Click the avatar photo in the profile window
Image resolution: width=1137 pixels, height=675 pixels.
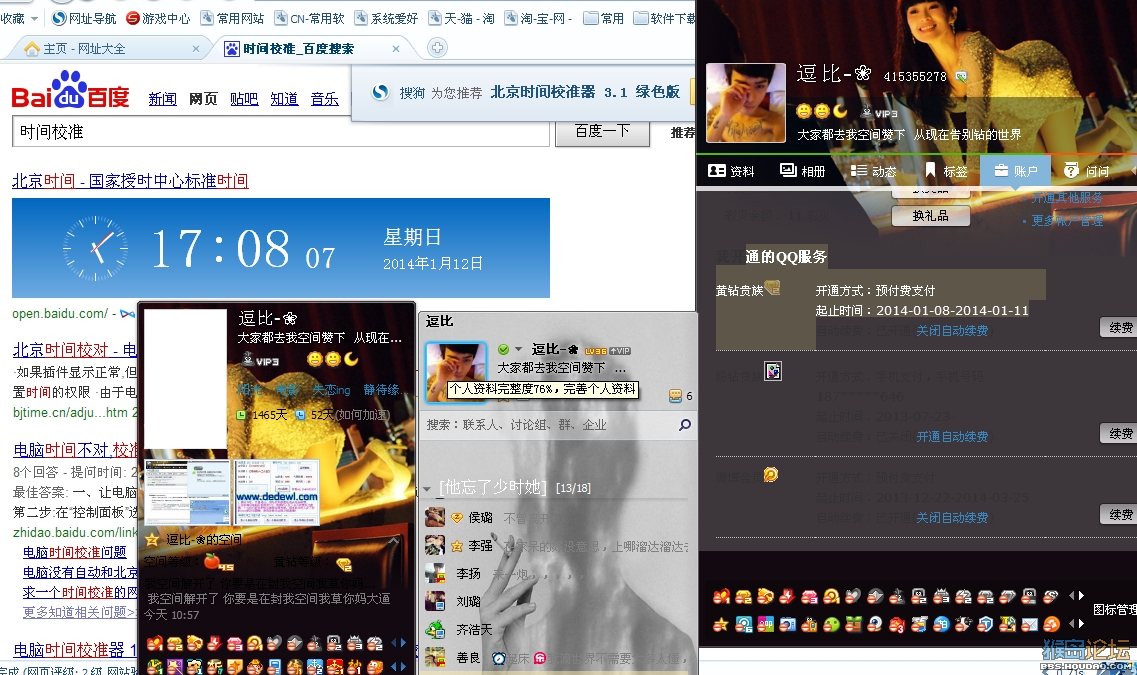(x=745, y=102)
